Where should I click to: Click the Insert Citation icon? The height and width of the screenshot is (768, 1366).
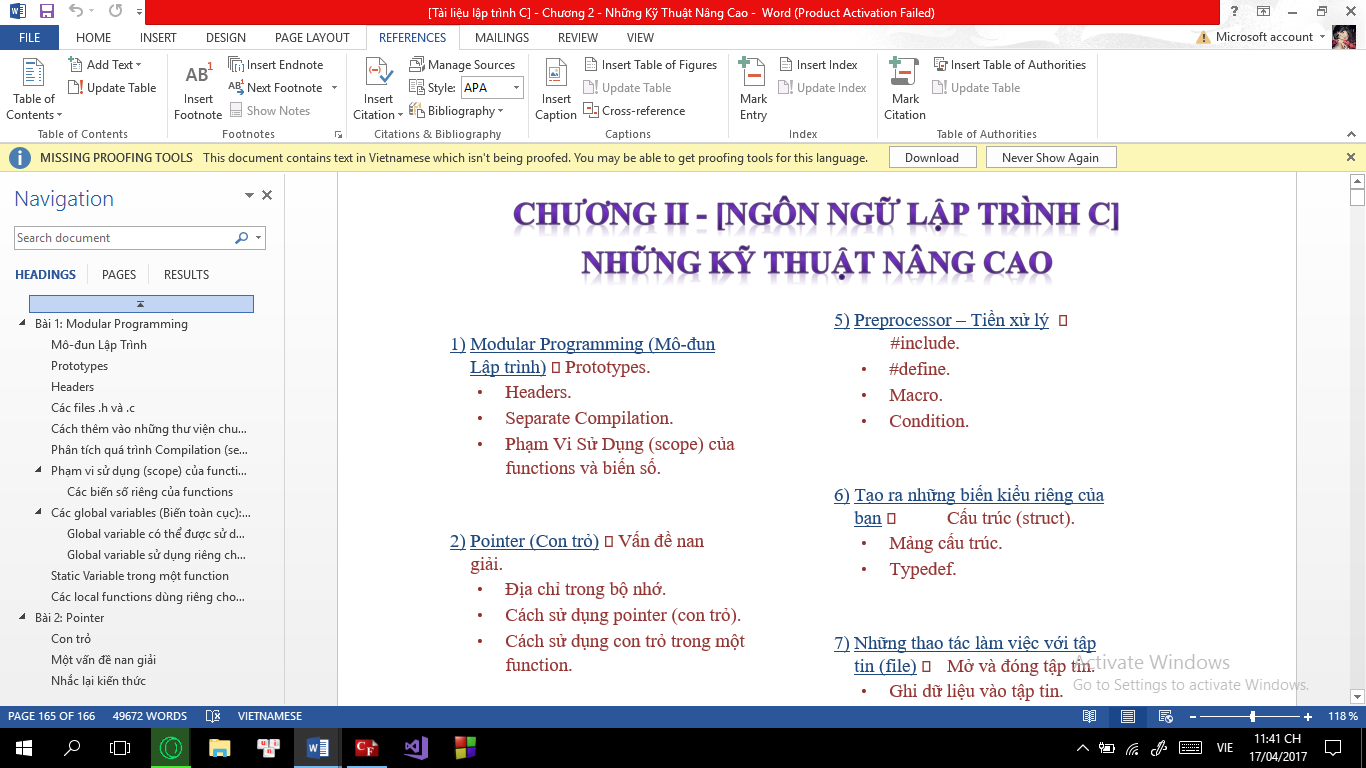pyautogui.click(x=379, y=76)
